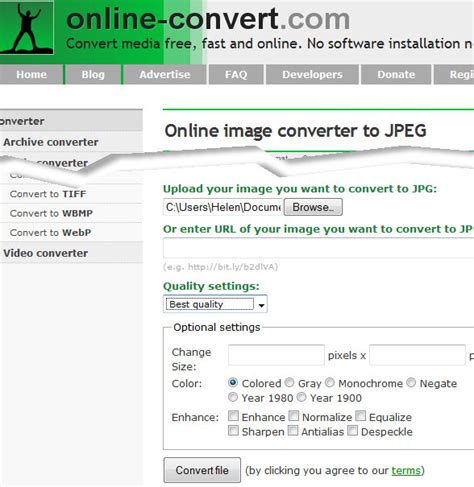Check the Equalize option
Screen dimensions: 474x487
click(x=361, y=416)
